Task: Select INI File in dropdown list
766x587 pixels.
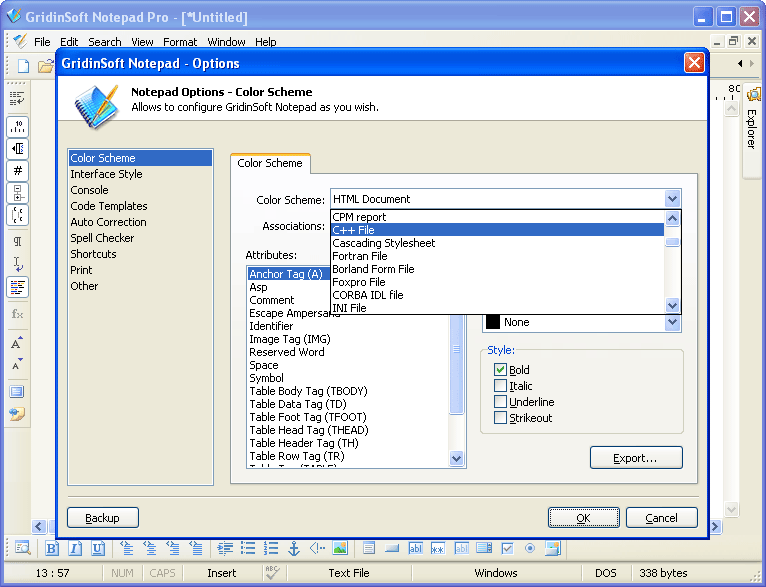Action: [x=497, y=308]
